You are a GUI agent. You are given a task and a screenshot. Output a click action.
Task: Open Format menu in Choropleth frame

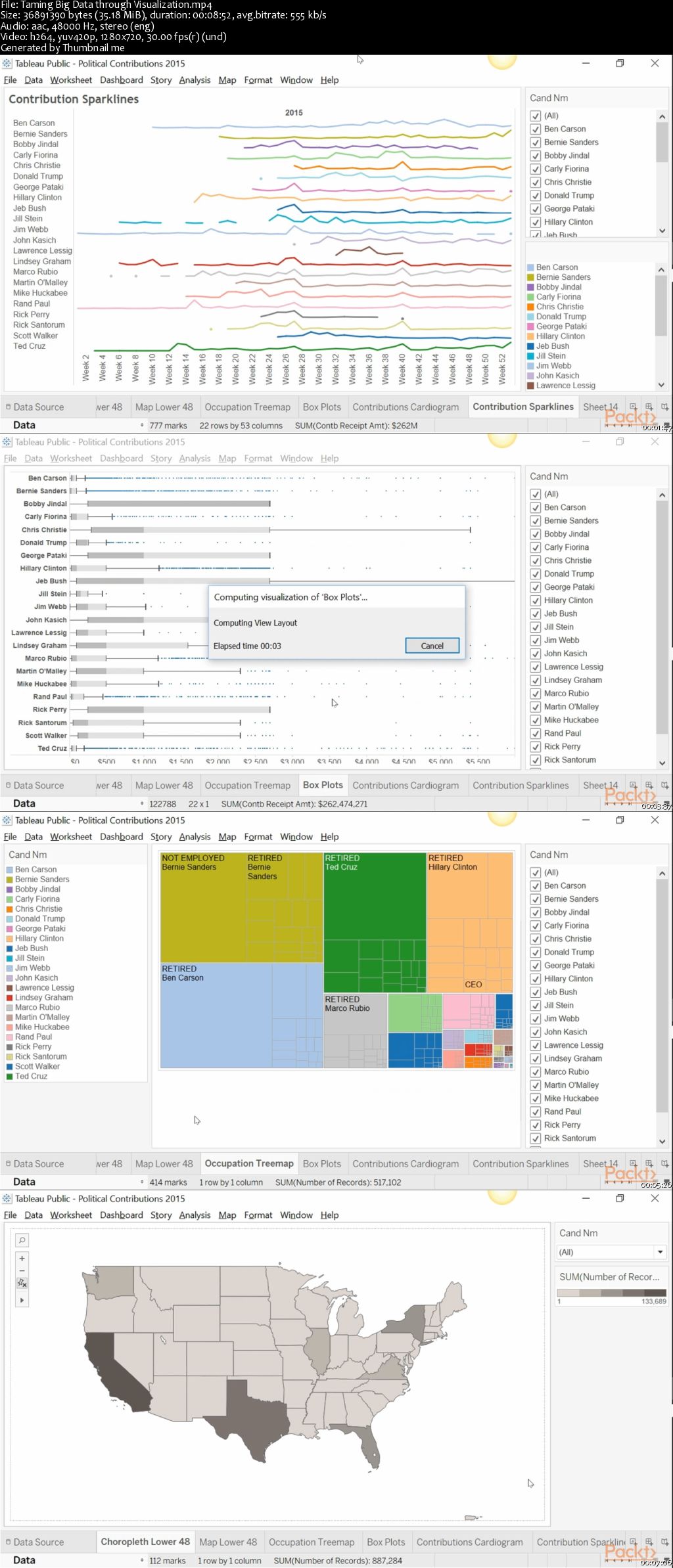pyautogui.click(x=258, y=1215)
